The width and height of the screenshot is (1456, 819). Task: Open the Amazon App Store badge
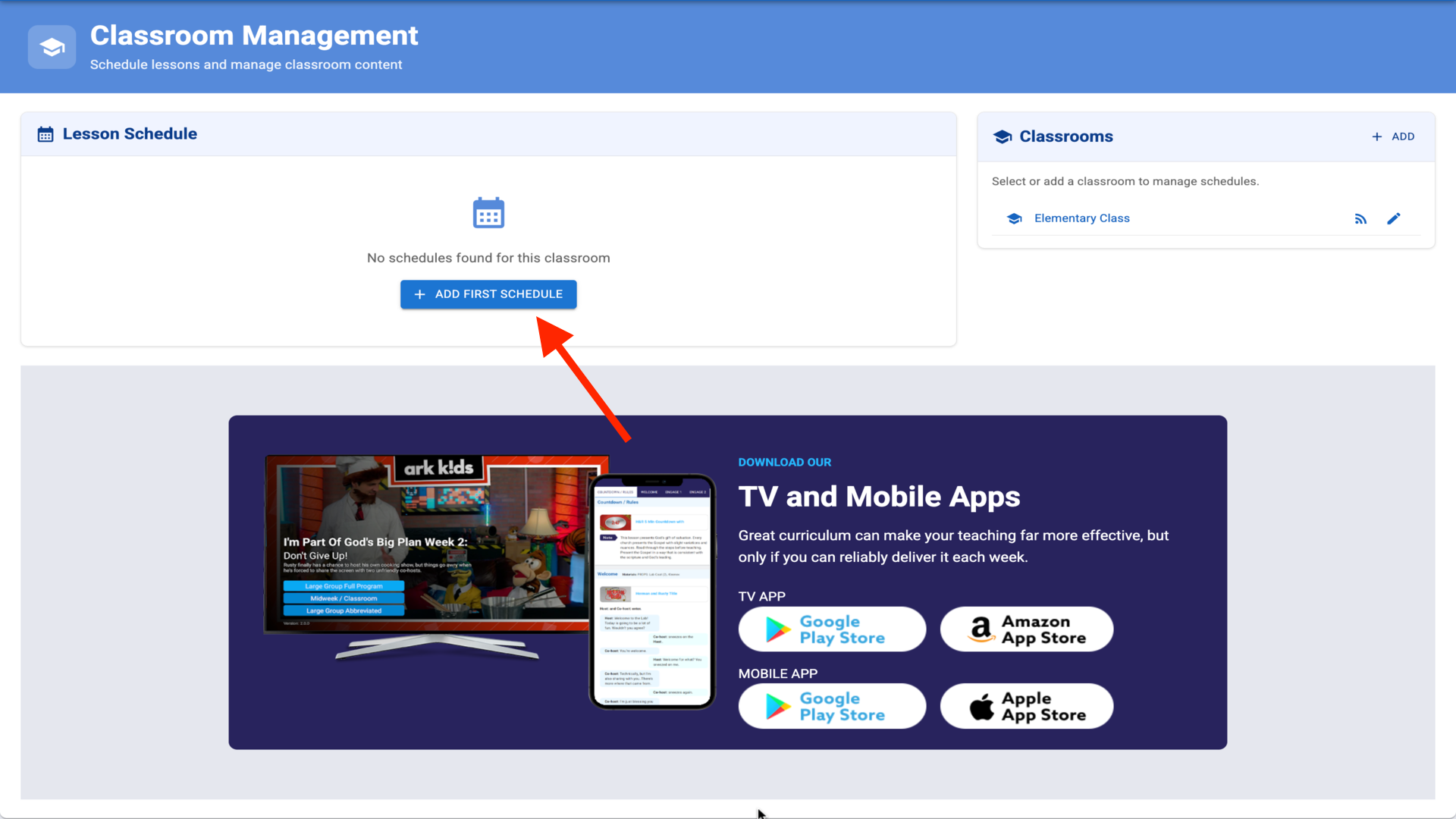(1026, 629)
